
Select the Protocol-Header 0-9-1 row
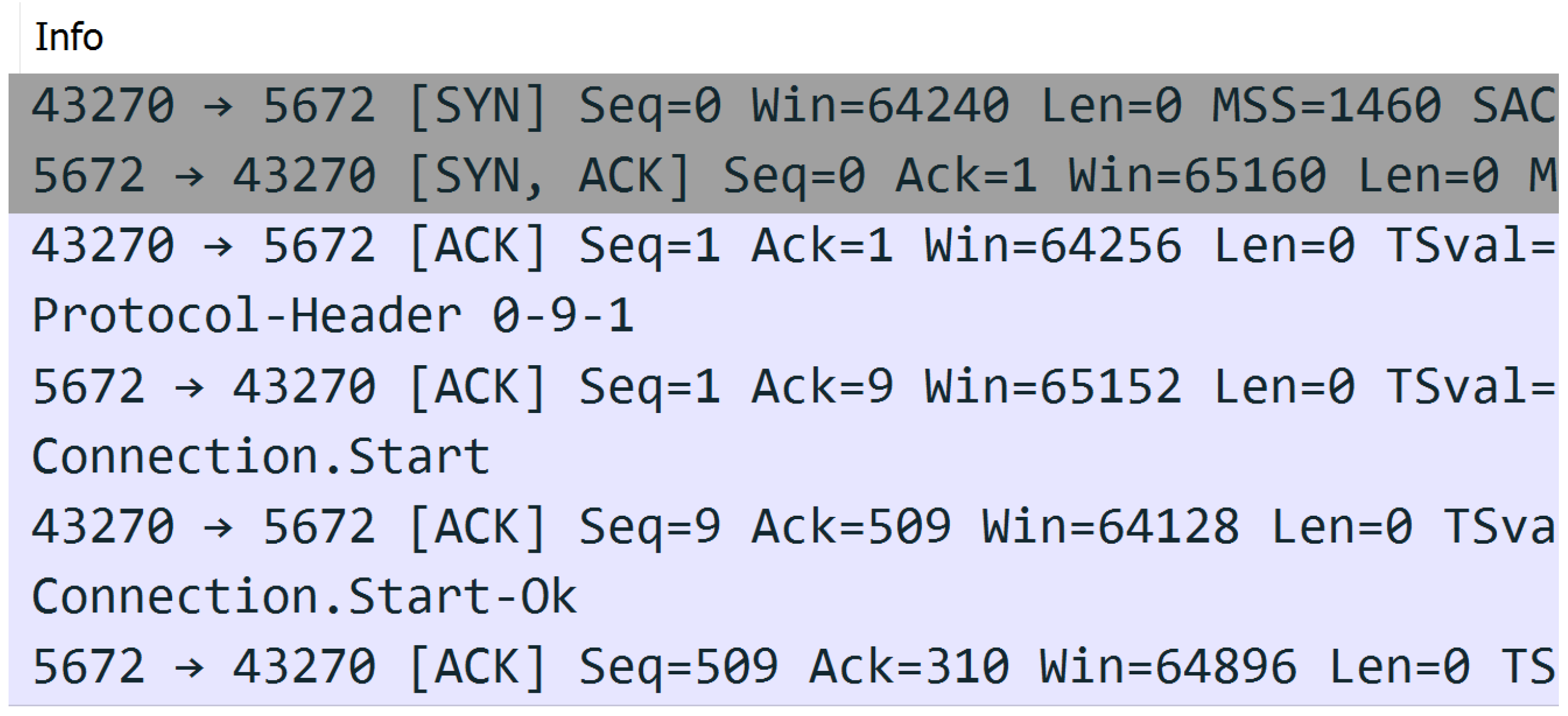(x=783, y=318)
